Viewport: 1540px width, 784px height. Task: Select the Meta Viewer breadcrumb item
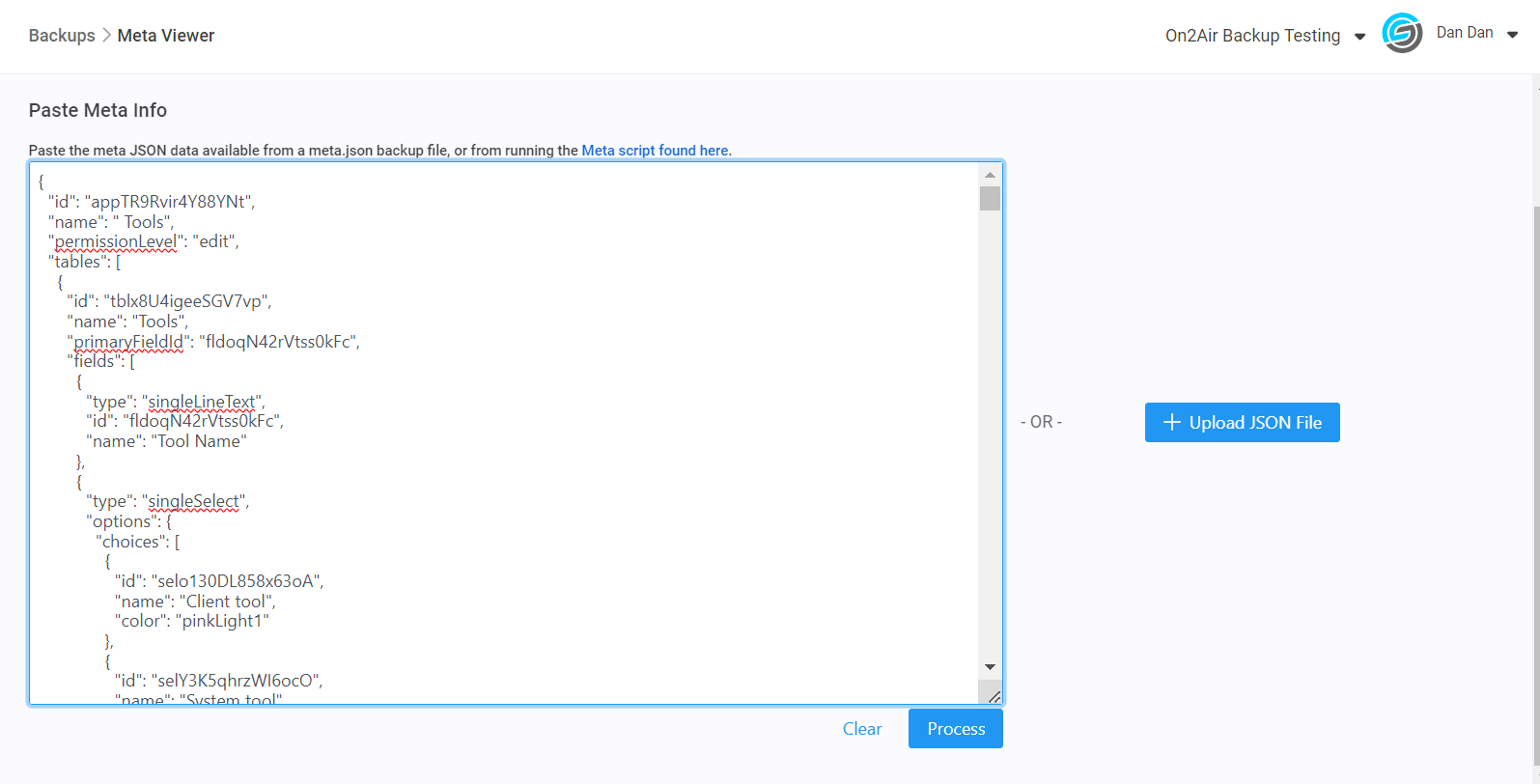point(166,36)
